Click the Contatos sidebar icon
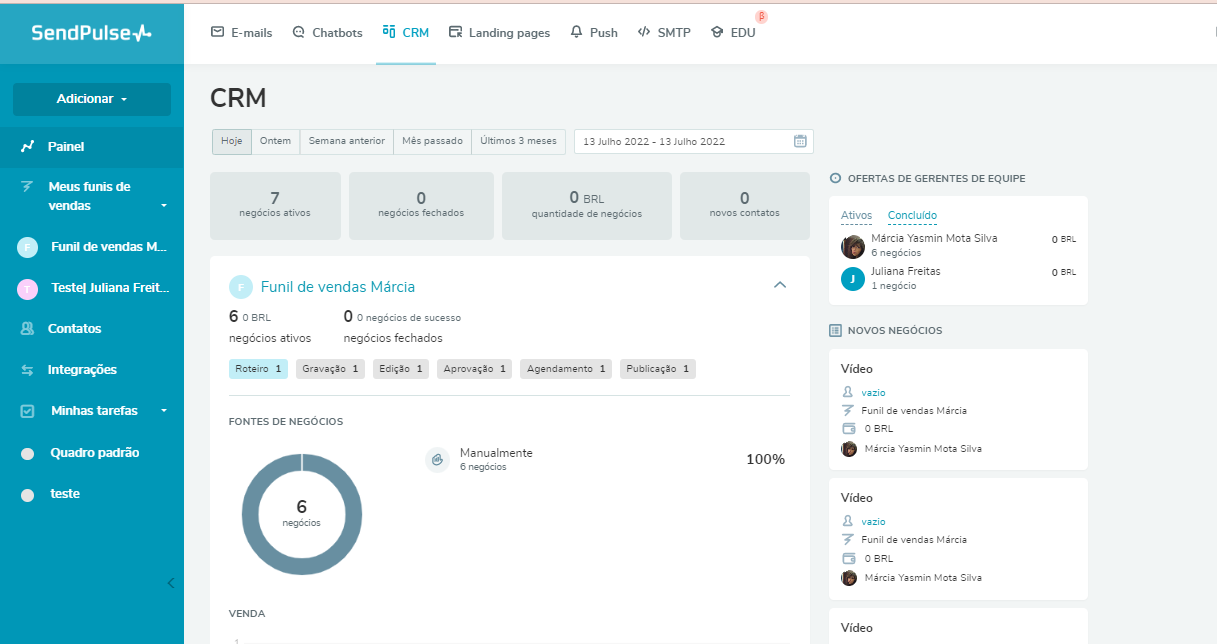 28,329
